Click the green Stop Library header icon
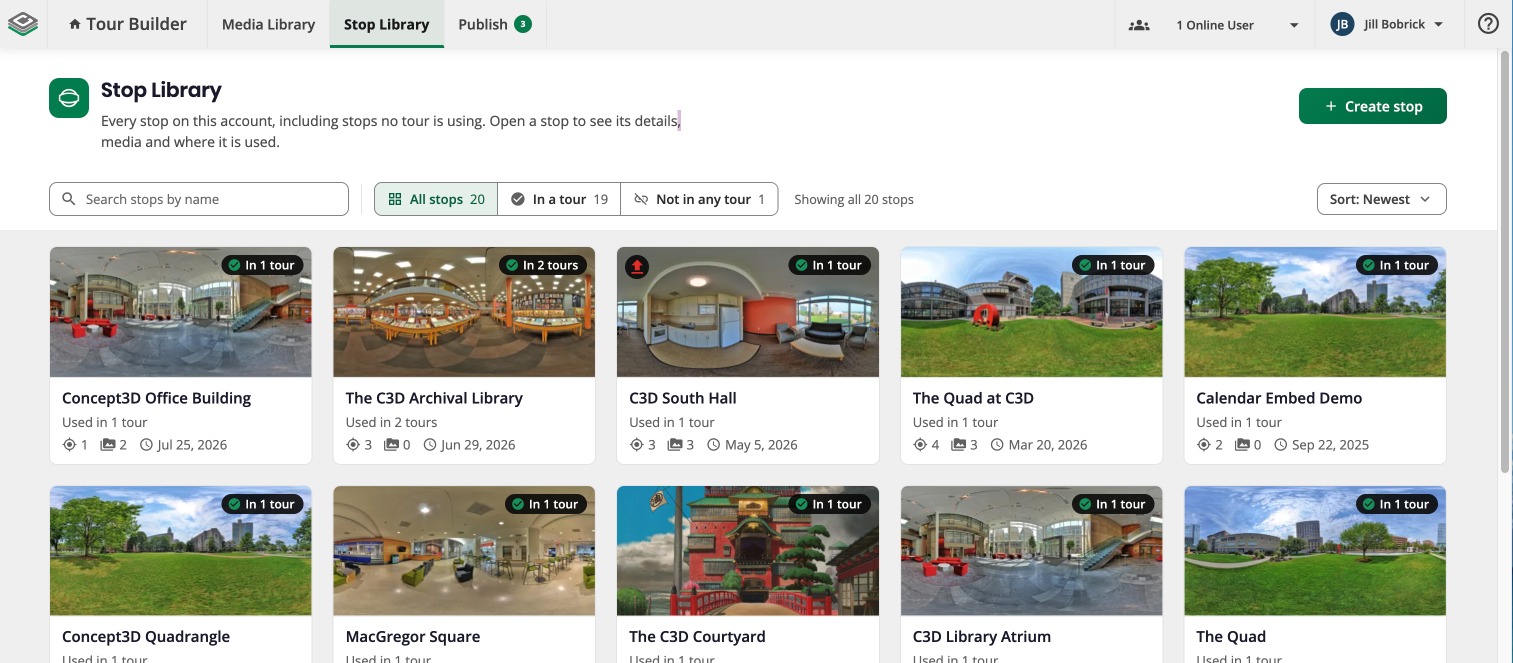This screenshot has width=1513, height=663. (x=69, y=98)
